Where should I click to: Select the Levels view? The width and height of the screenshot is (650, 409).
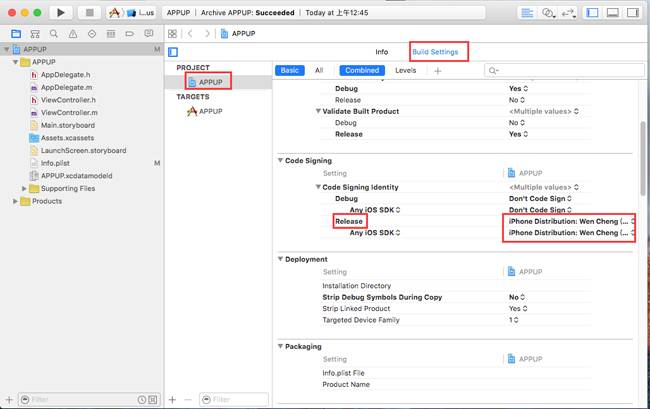[405, 70]
